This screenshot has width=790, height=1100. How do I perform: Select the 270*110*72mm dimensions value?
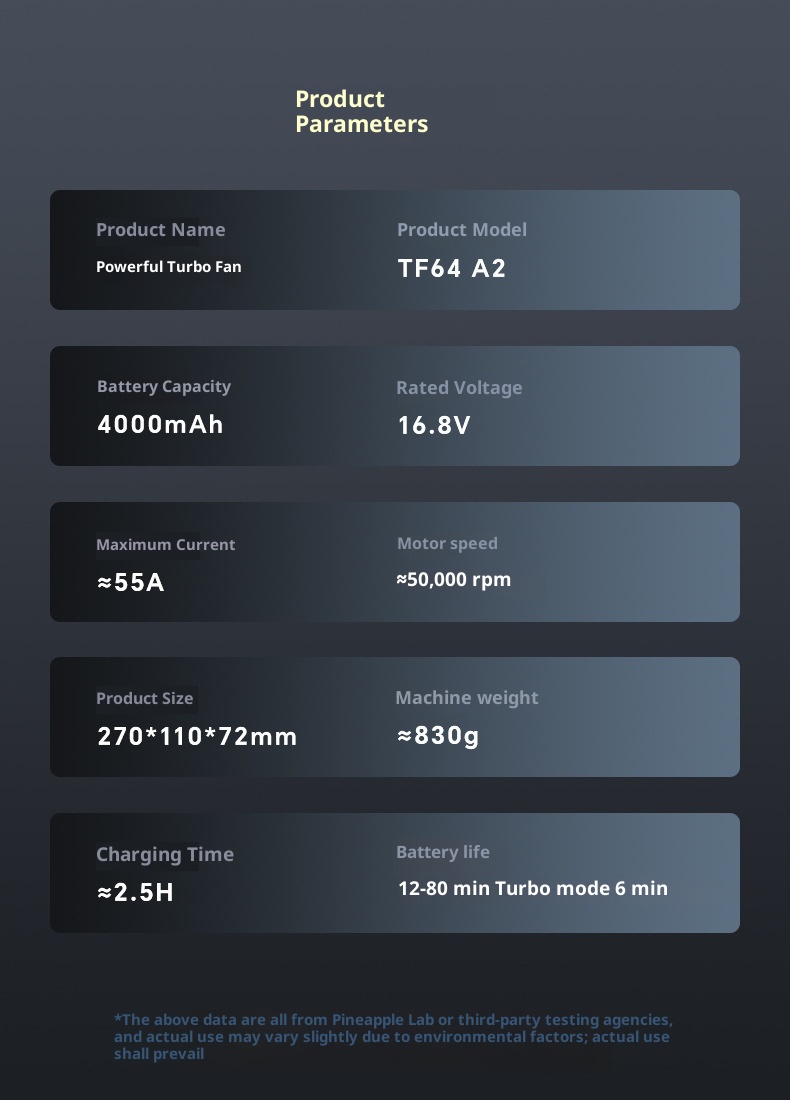[x=197, y=737]
